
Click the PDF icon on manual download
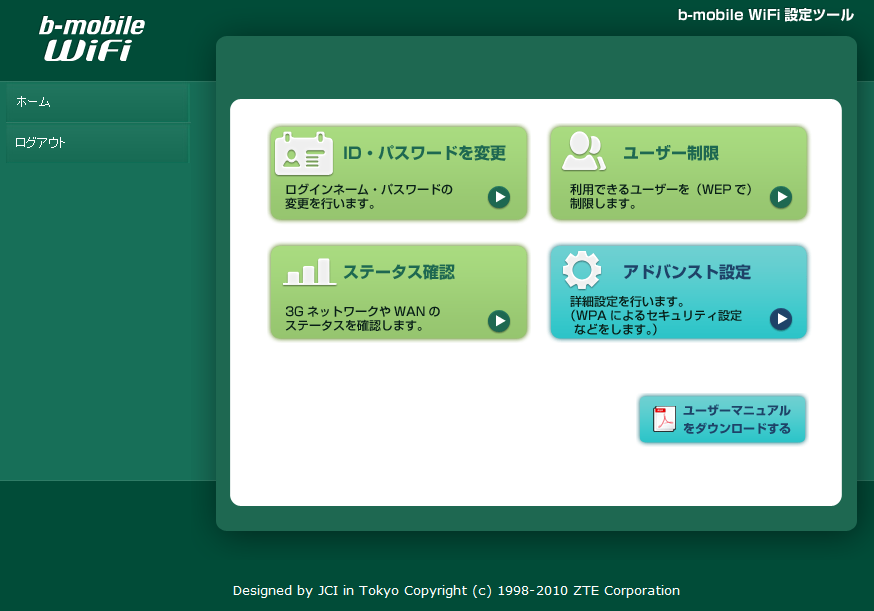[x=664, y=419]
